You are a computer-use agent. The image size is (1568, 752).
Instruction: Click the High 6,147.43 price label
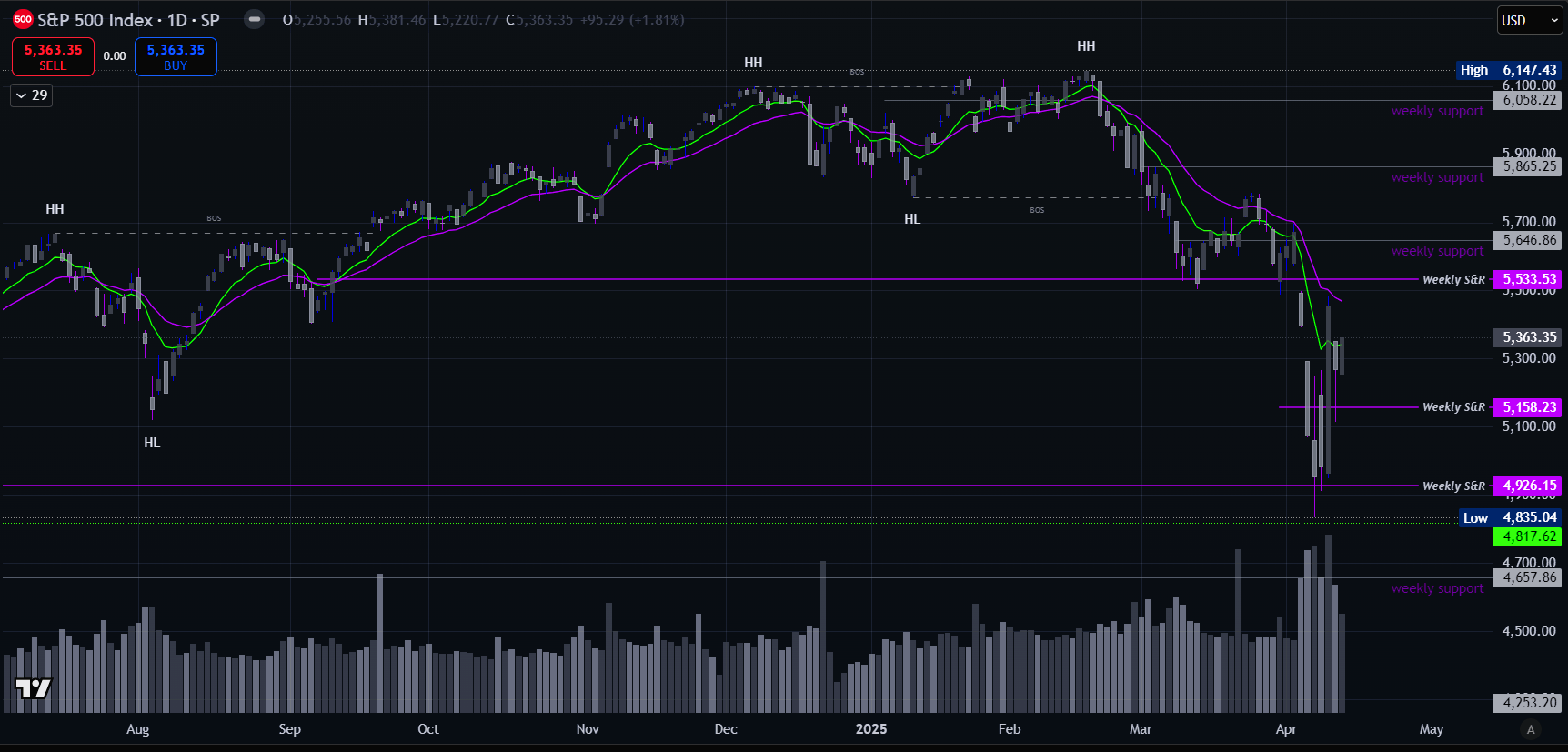(x=1509, y=70)
